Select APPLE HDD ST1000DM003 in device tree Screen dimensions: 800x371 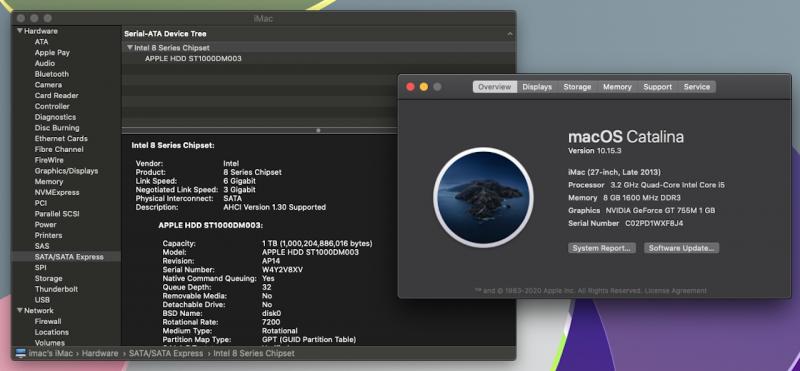(193, 59)
